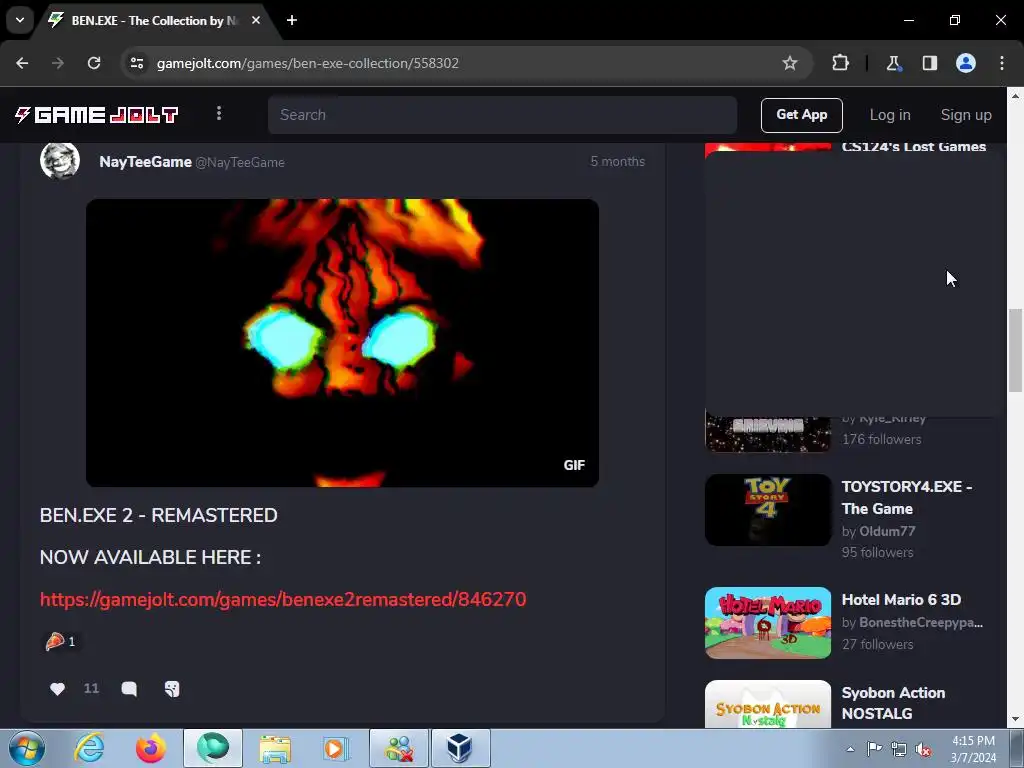Open the benexe2remastered Game Jolt link
Screen dimensions: 1024x768
[x=283, y=600]
